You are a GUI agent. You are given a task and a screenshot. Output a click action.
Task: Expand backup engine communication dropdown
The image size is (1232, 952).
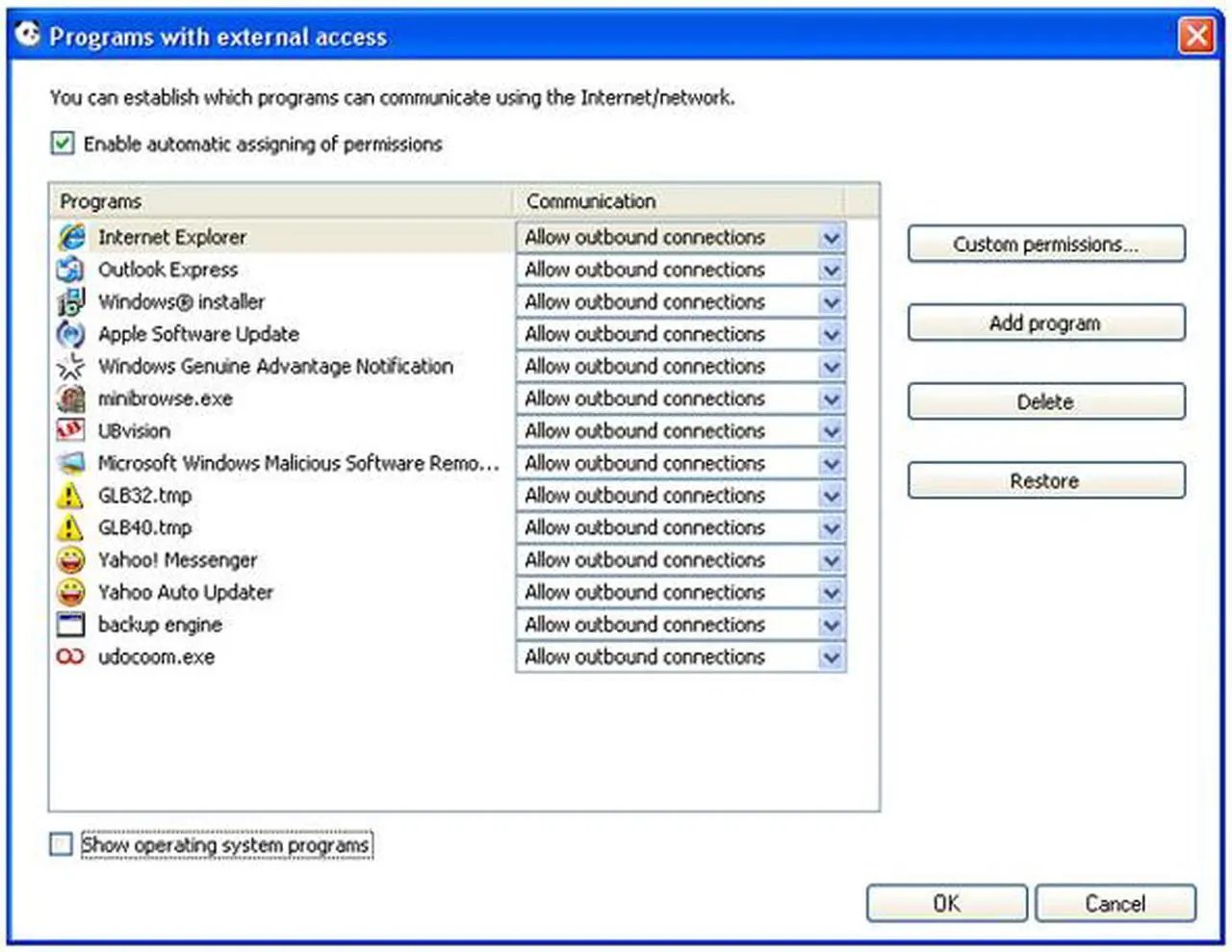coord(832,625)
